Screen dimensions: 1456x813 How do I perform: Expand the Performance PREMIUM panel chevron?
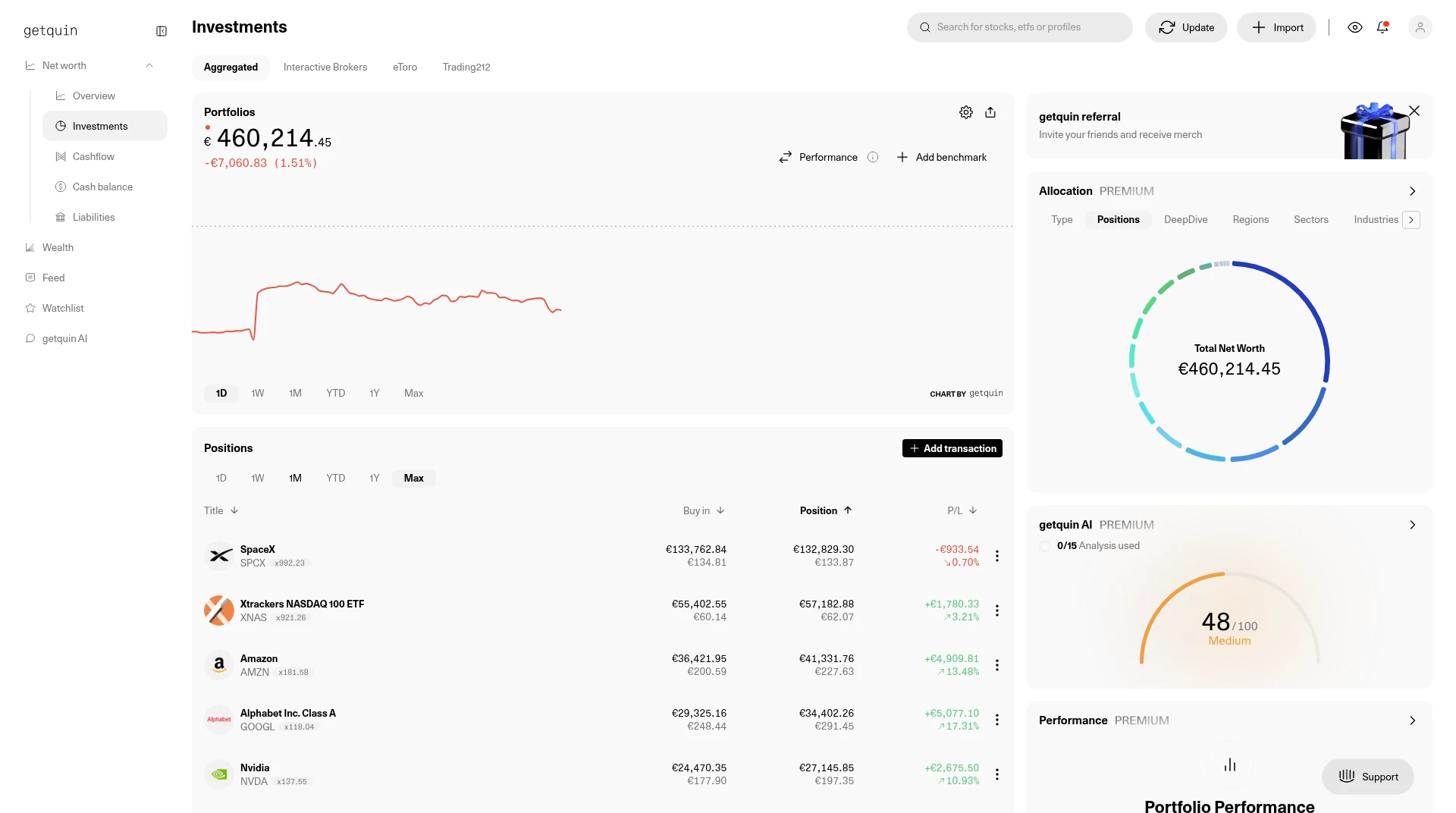click(1412, 720)
